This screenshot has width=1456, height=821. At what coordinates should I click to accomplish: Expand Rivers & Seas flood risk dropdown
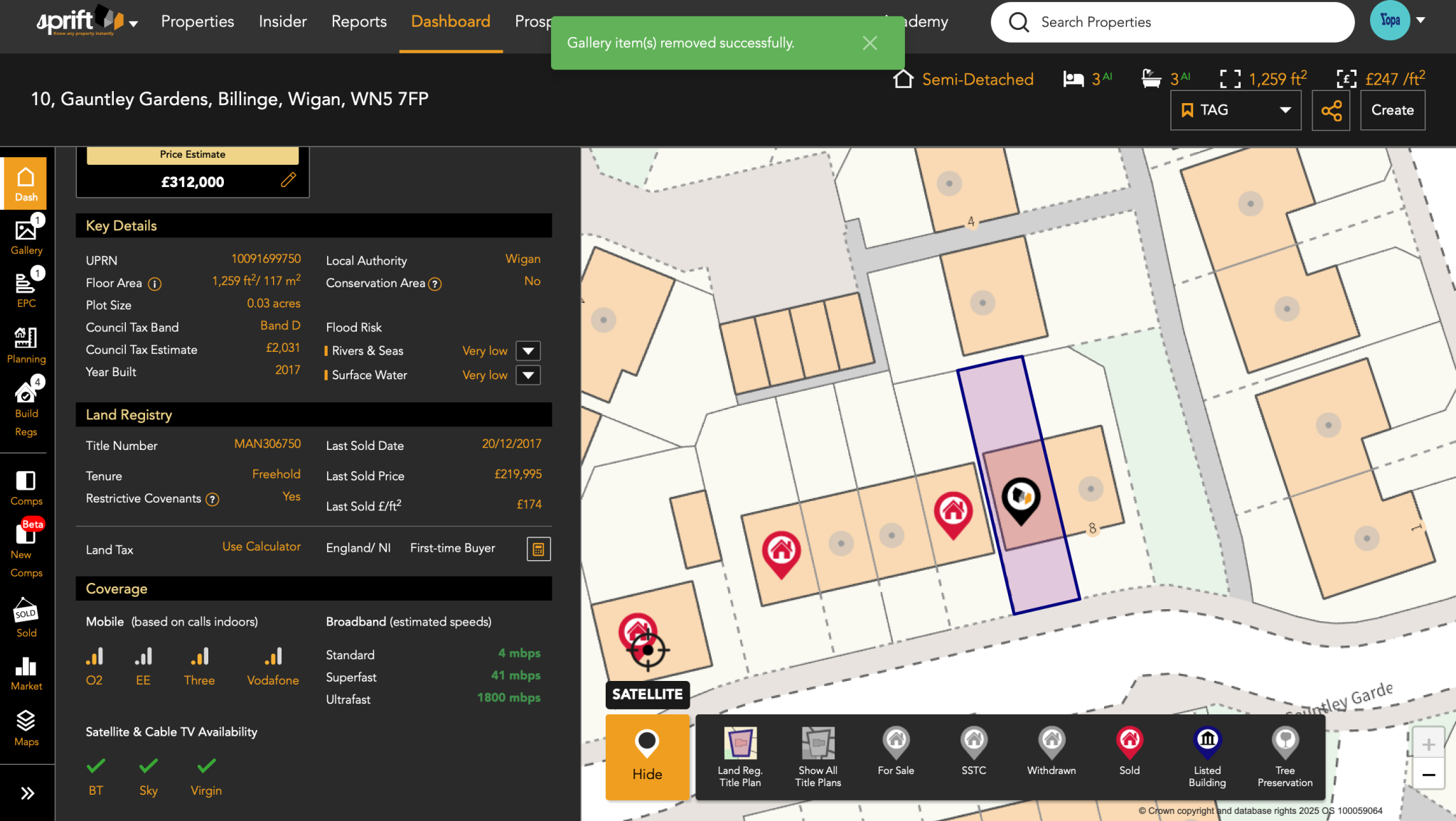coord(528,350)
